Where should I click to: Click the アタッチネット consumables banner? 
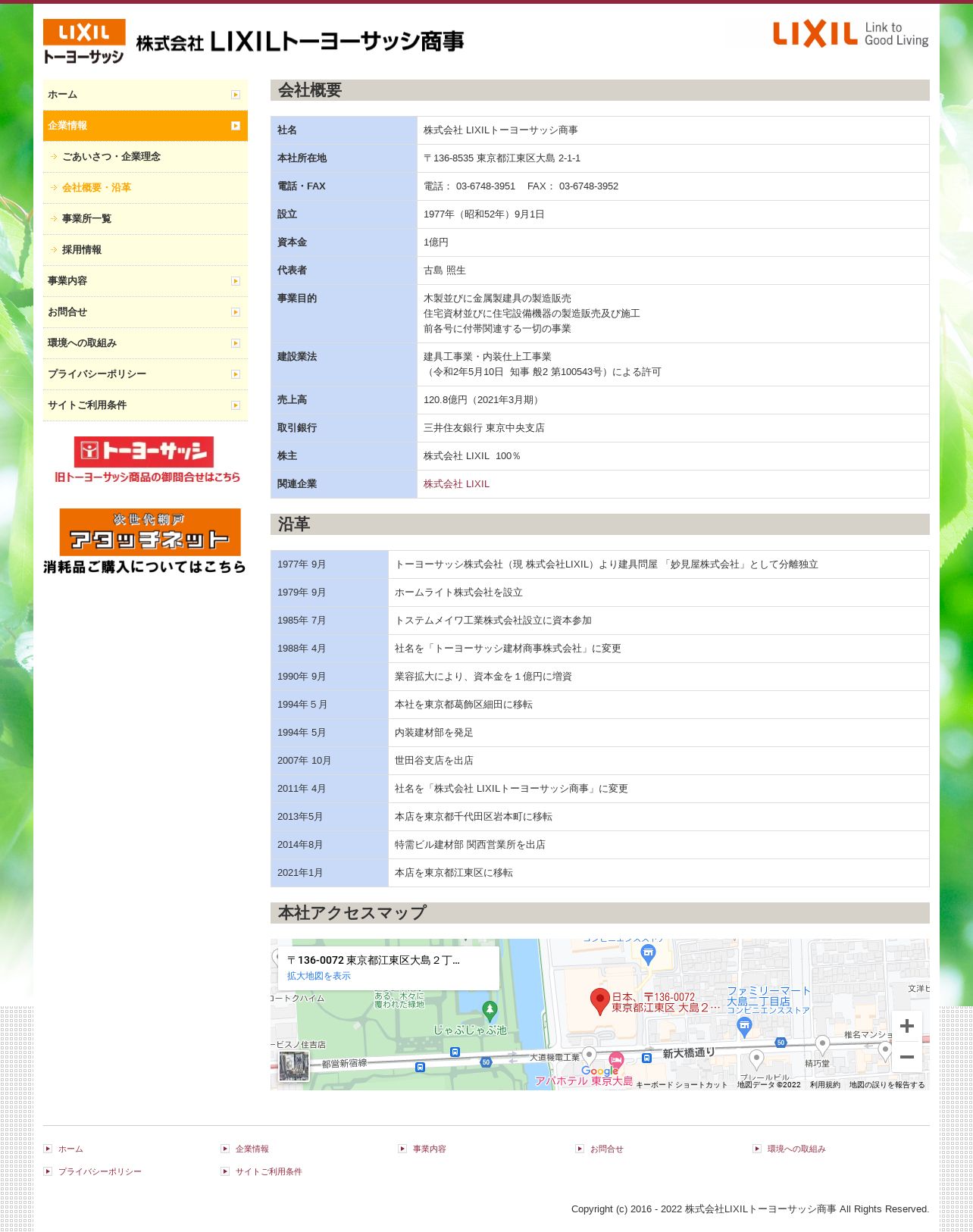(x=145, y=541)
